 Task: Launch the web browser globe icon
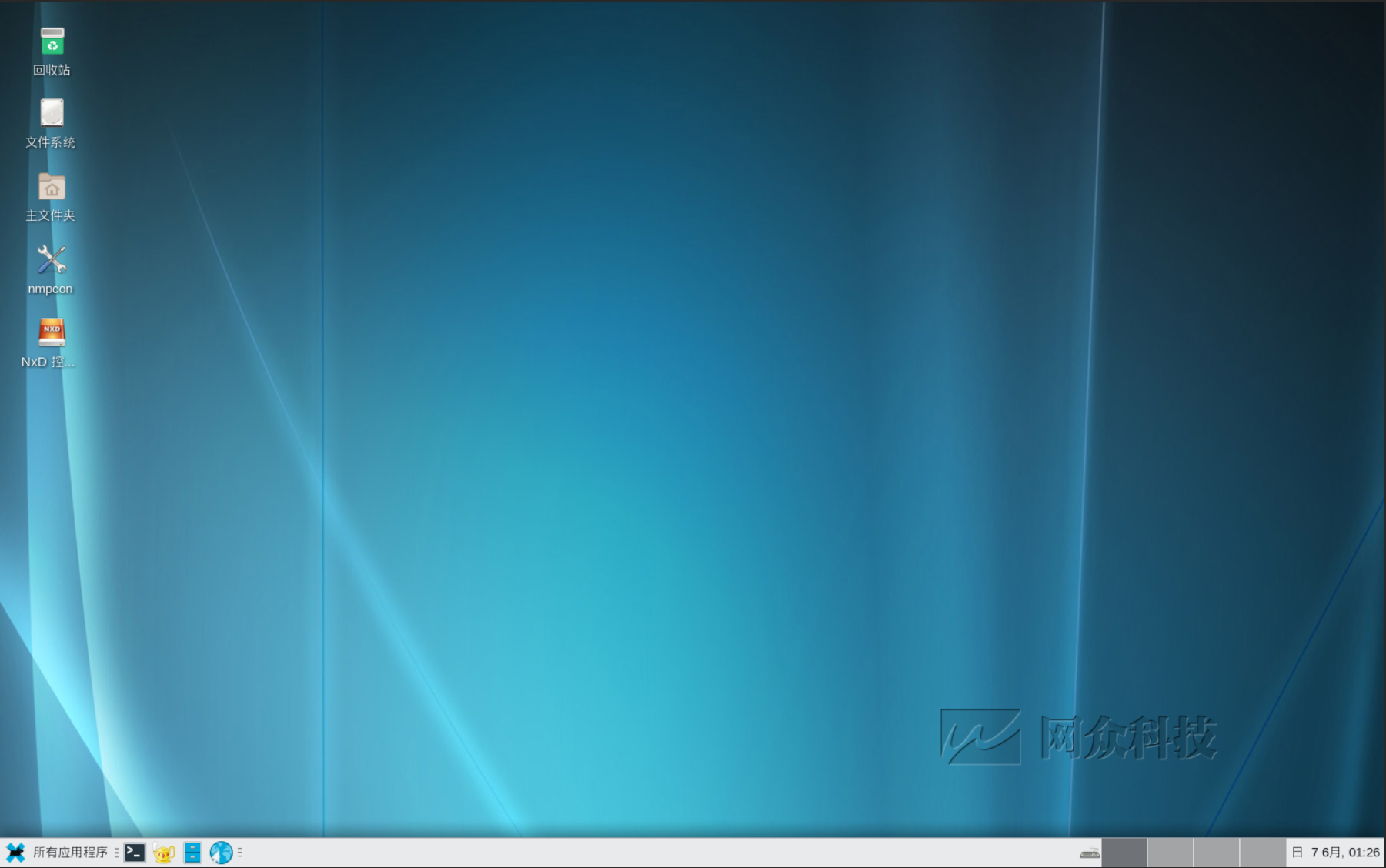coord(221,853)
